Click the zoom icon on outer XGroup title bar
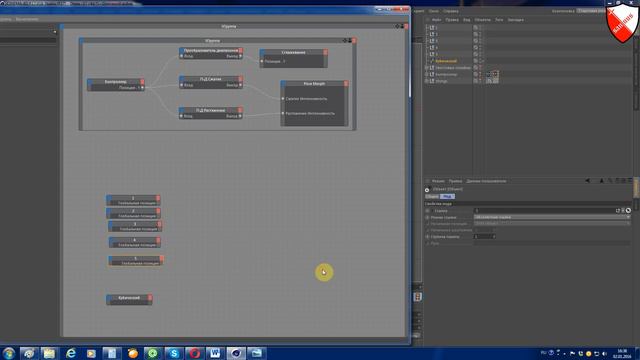The width and height of the screenshot is (640, 360). click(397, 26)
